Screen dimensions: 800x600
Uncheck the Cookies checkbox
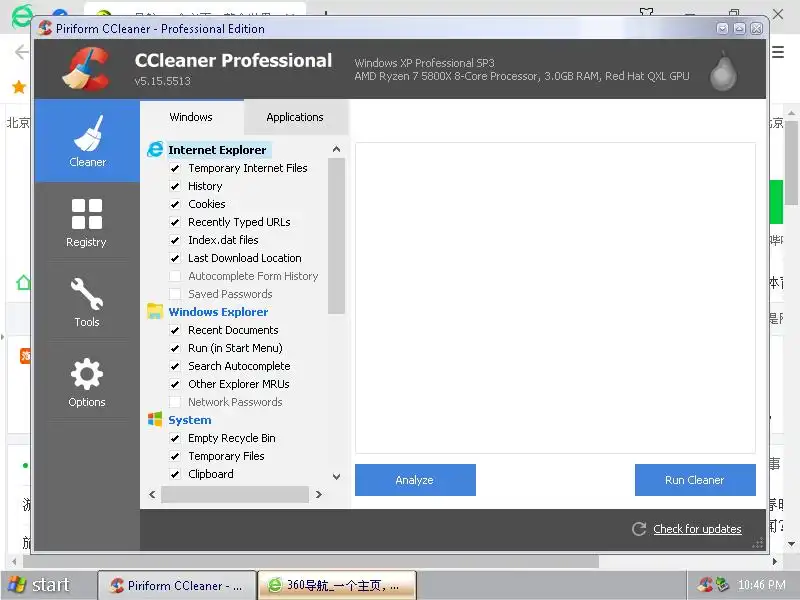[x=175, y=204]
